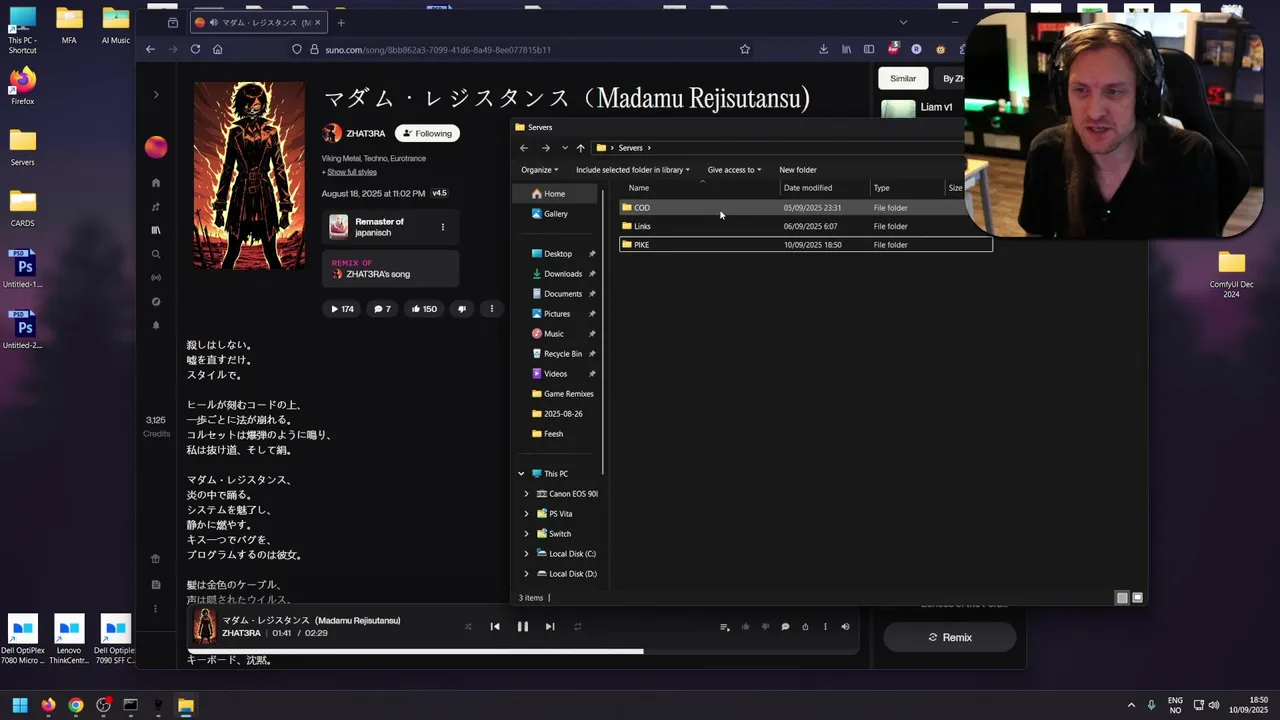Image resolution: width=1280 pixels, height=720 pixels.
Task: Open Search from the Suno sidebar
Action: [x=156, y=254]
